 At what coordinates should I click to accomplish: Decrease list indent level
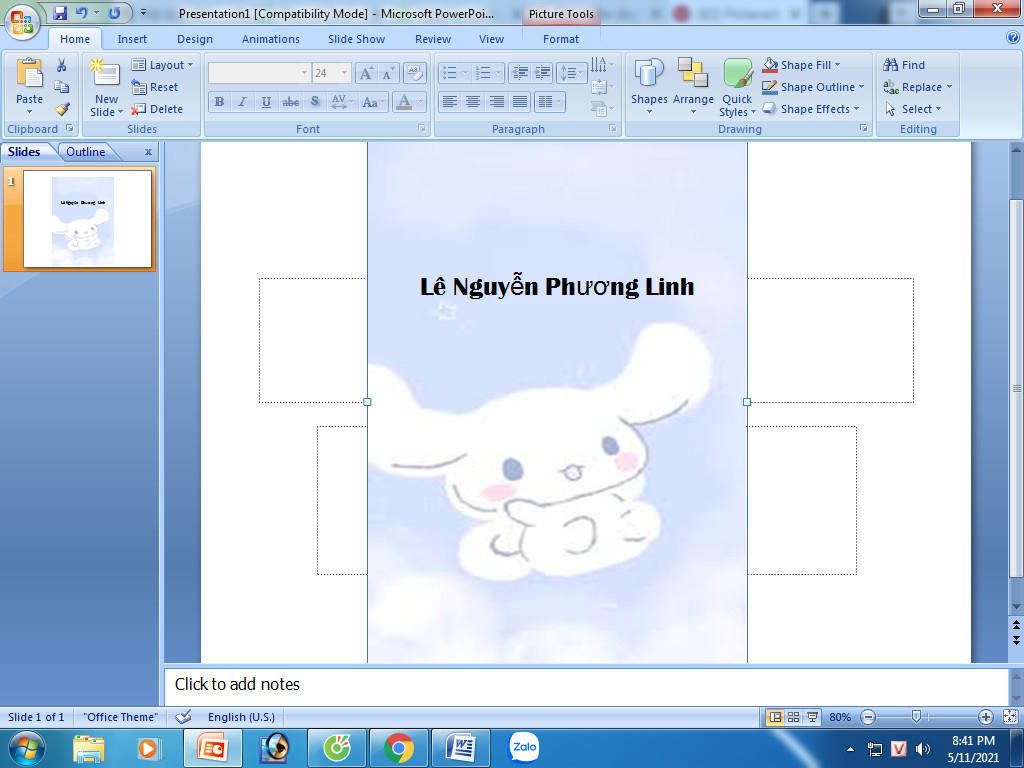click(x=520, y=72)
